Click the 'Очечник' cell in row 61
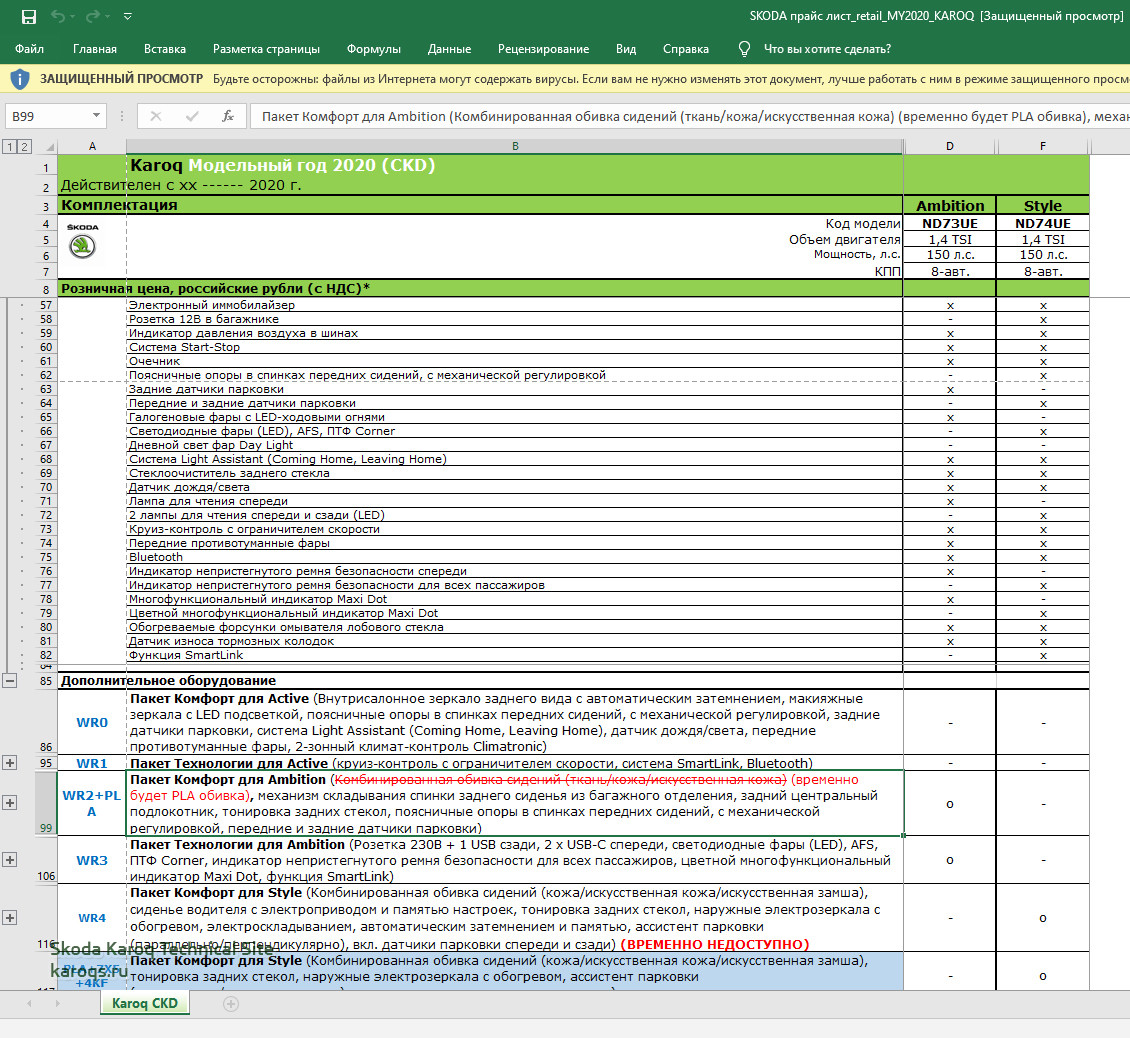 pos(515,361)
